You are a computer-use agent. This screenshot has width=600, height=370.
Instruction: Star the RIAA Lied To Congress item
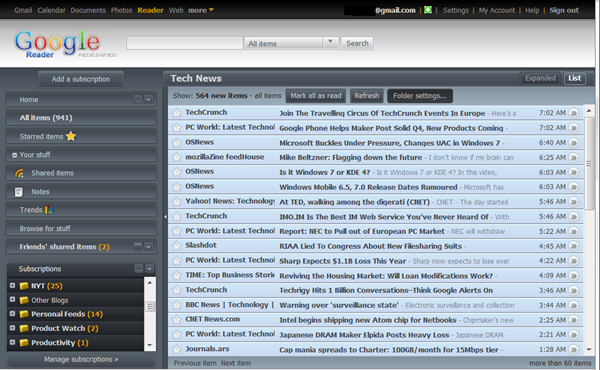tap(176, 246)
